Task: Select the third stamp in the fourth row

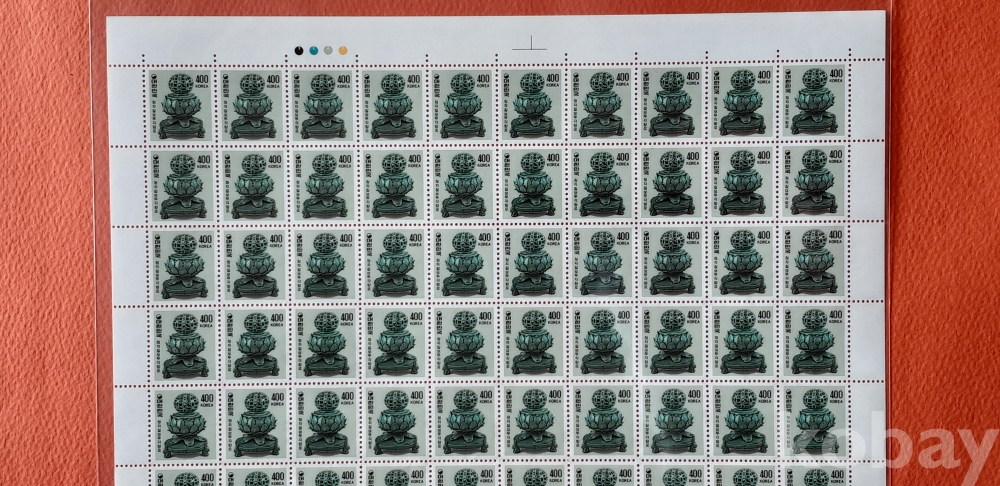Action: (x=322, y=345)
